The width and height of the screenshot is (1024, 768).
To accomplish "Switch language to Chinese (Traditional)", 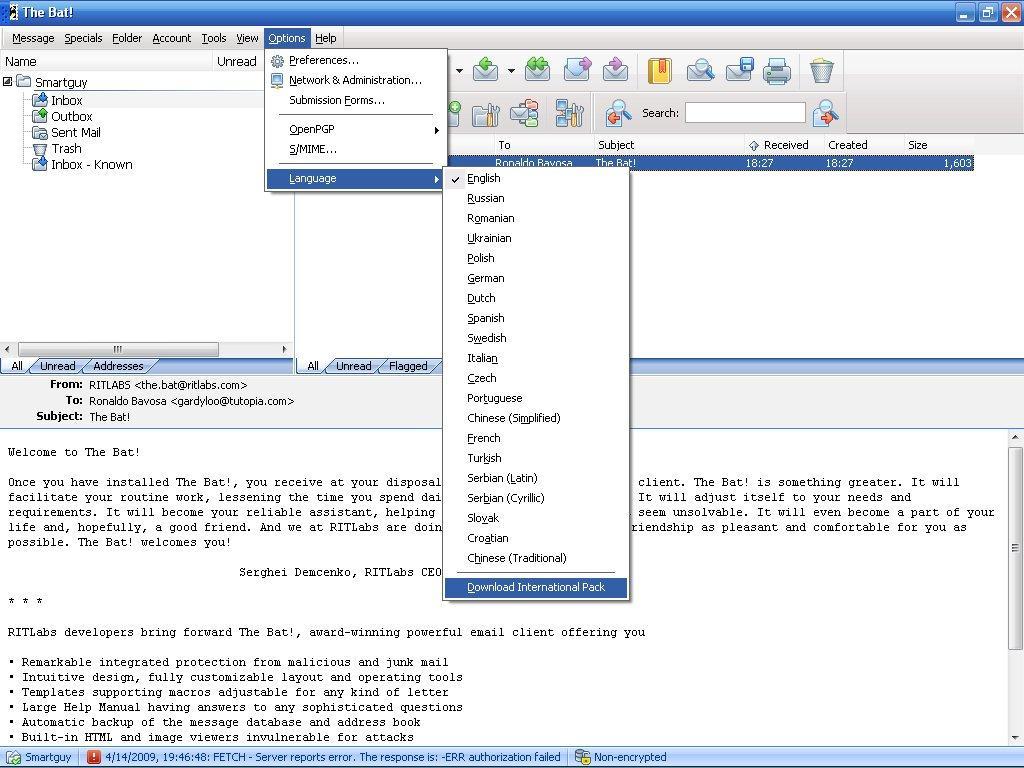I will pyautogui.click(x=536, y=558).
